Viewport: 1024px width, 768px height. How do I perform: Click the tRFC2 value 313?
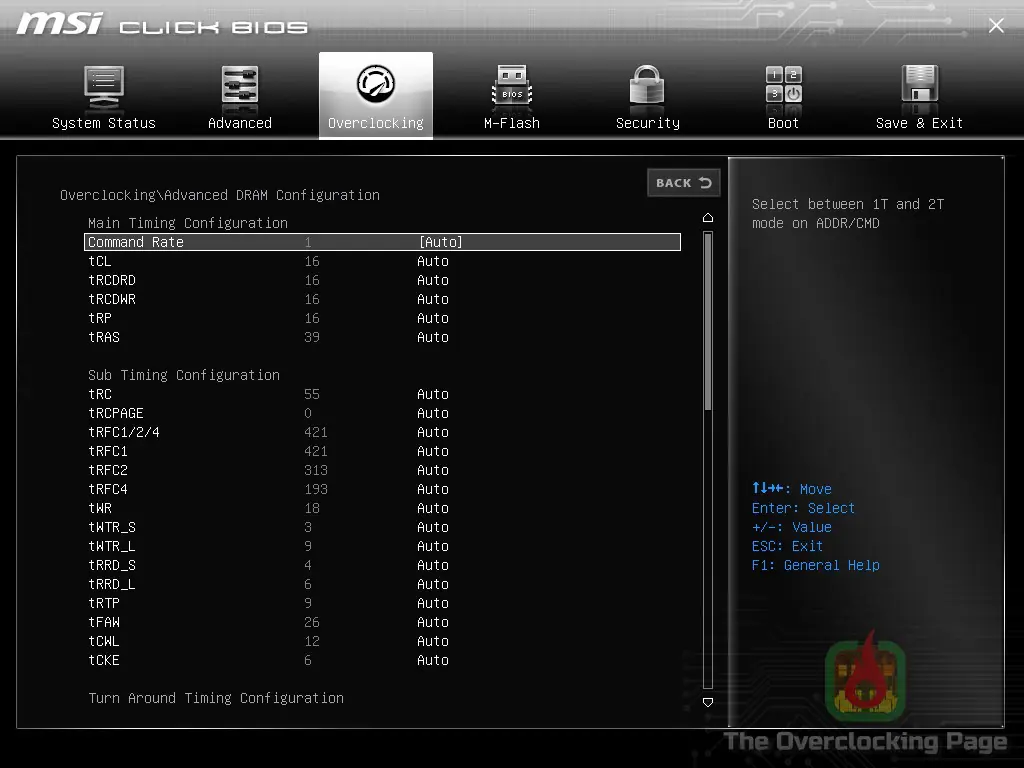tap(316, 470)
